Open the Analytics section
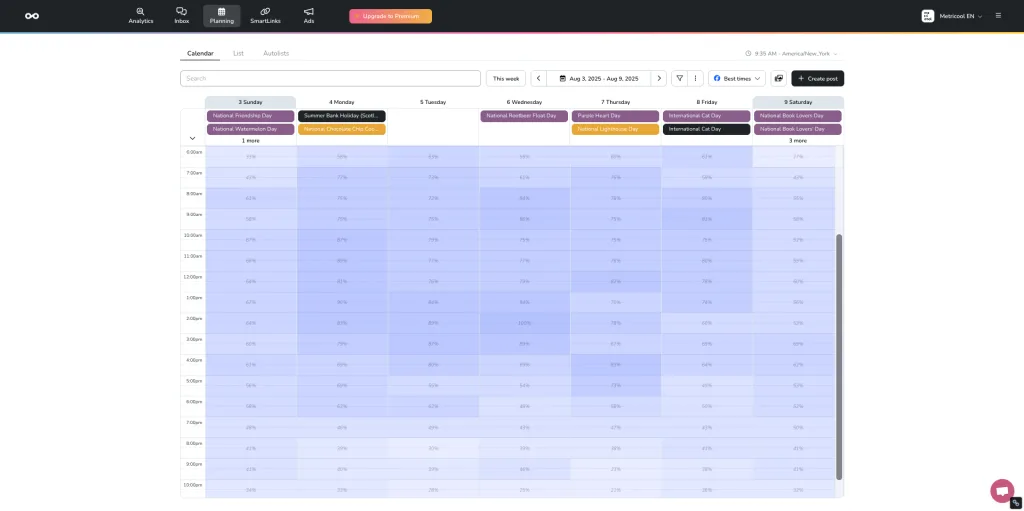1024x511 pixels. (x=141, y=15)
